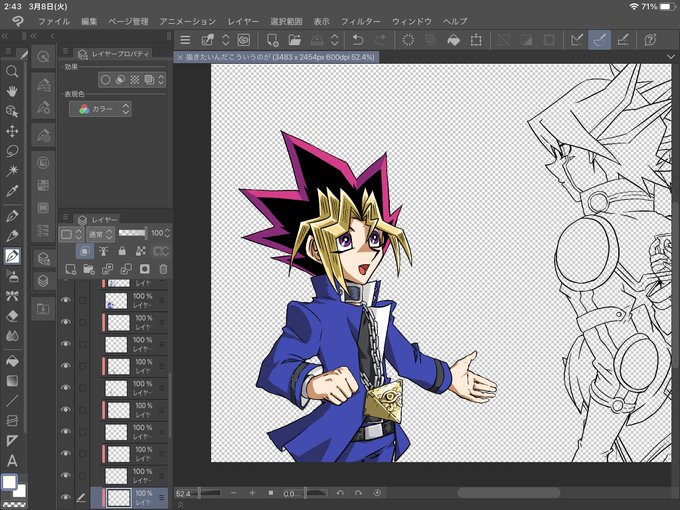Click Delete Layer trash button
This screenshot has width=680, height=510.
163,269
